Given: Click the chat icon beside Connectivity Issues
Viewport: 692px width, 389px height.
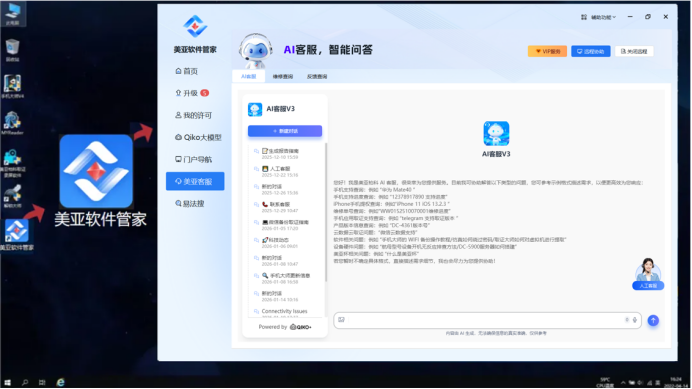Looking at the screenshot, I should pyautogui.click(x=256, y=312).
